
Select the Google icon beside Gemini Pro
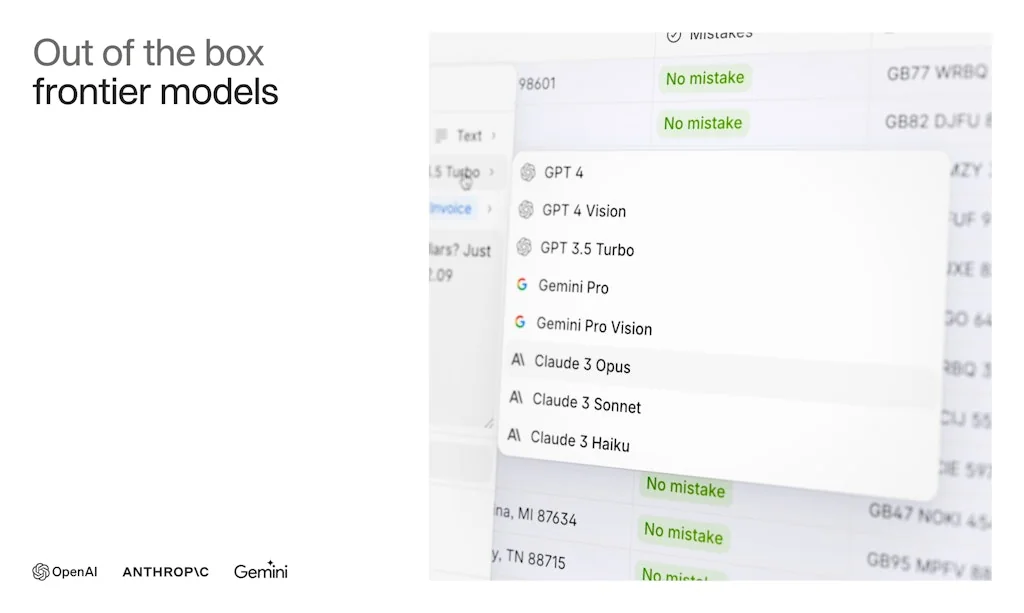click(x=521, y=284)
